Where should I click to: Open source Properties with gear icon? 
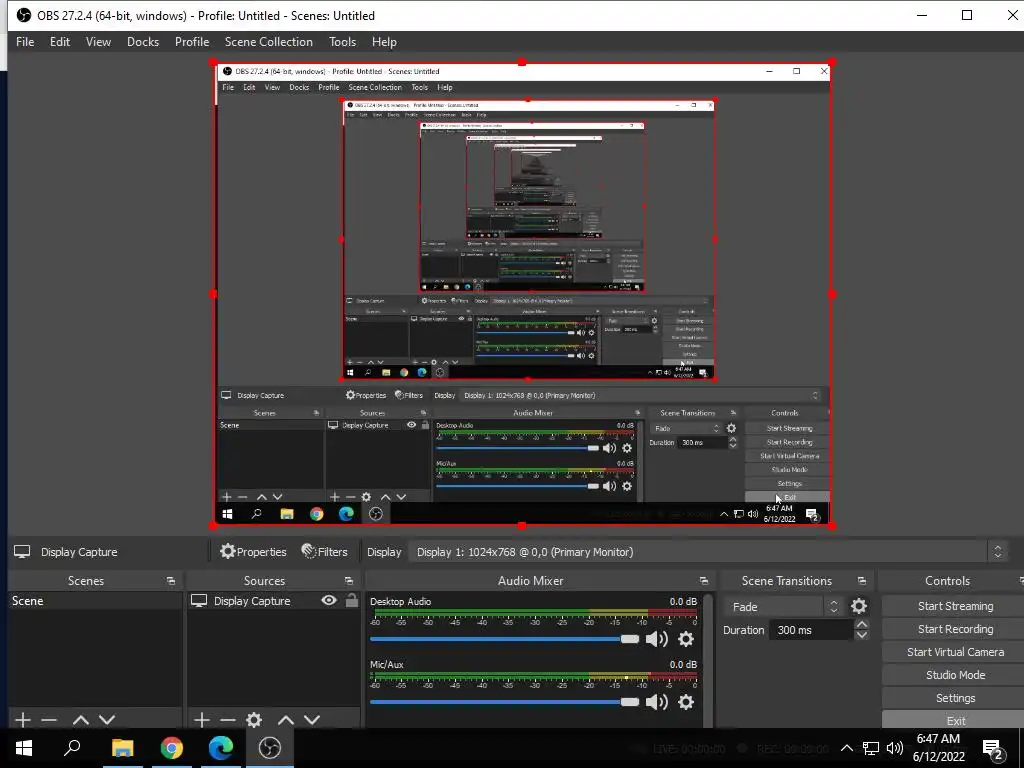[253, 552]
